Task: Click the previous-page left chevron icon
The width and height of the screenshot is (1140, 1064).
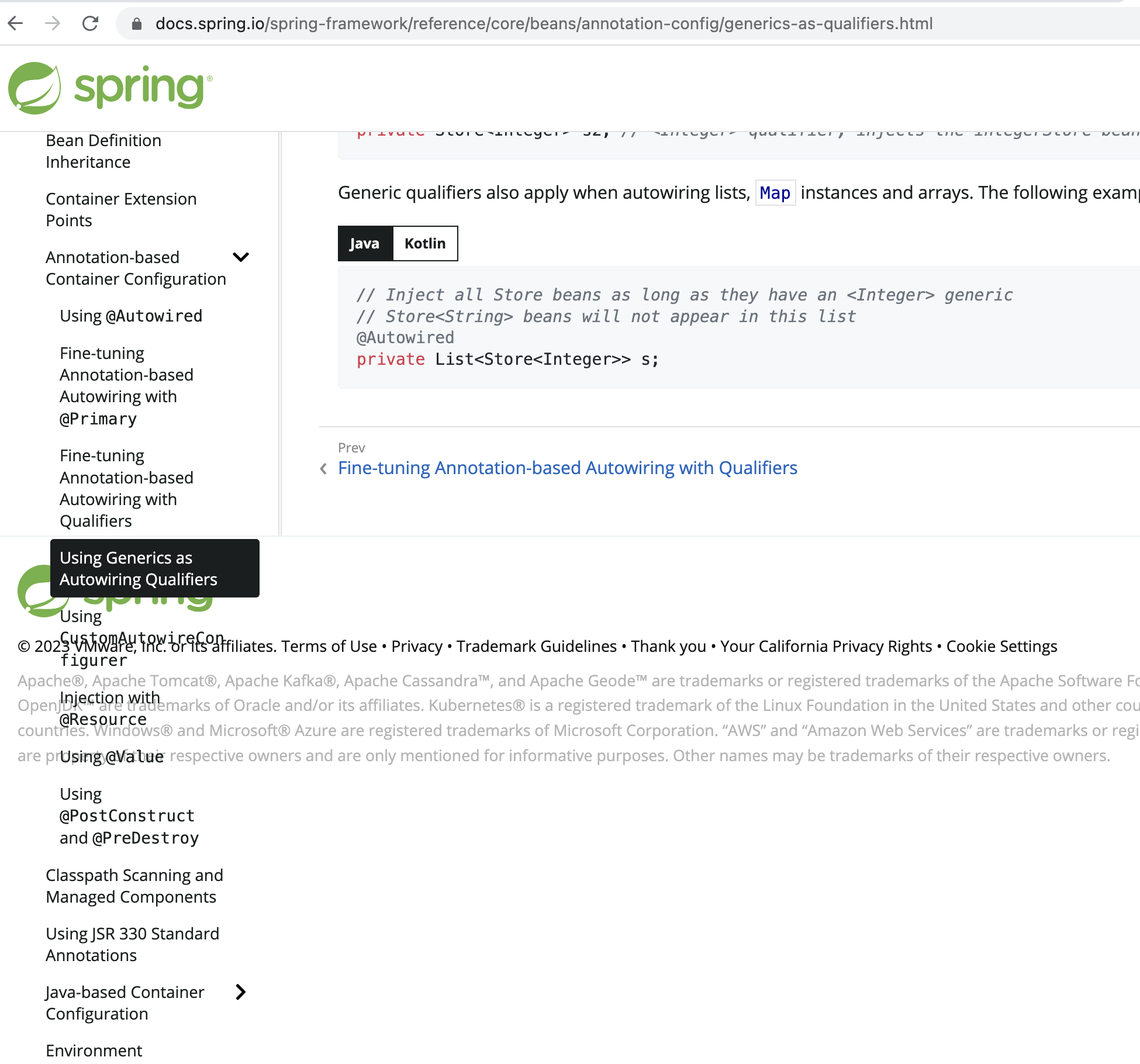Action: click(x=323, y=469)
